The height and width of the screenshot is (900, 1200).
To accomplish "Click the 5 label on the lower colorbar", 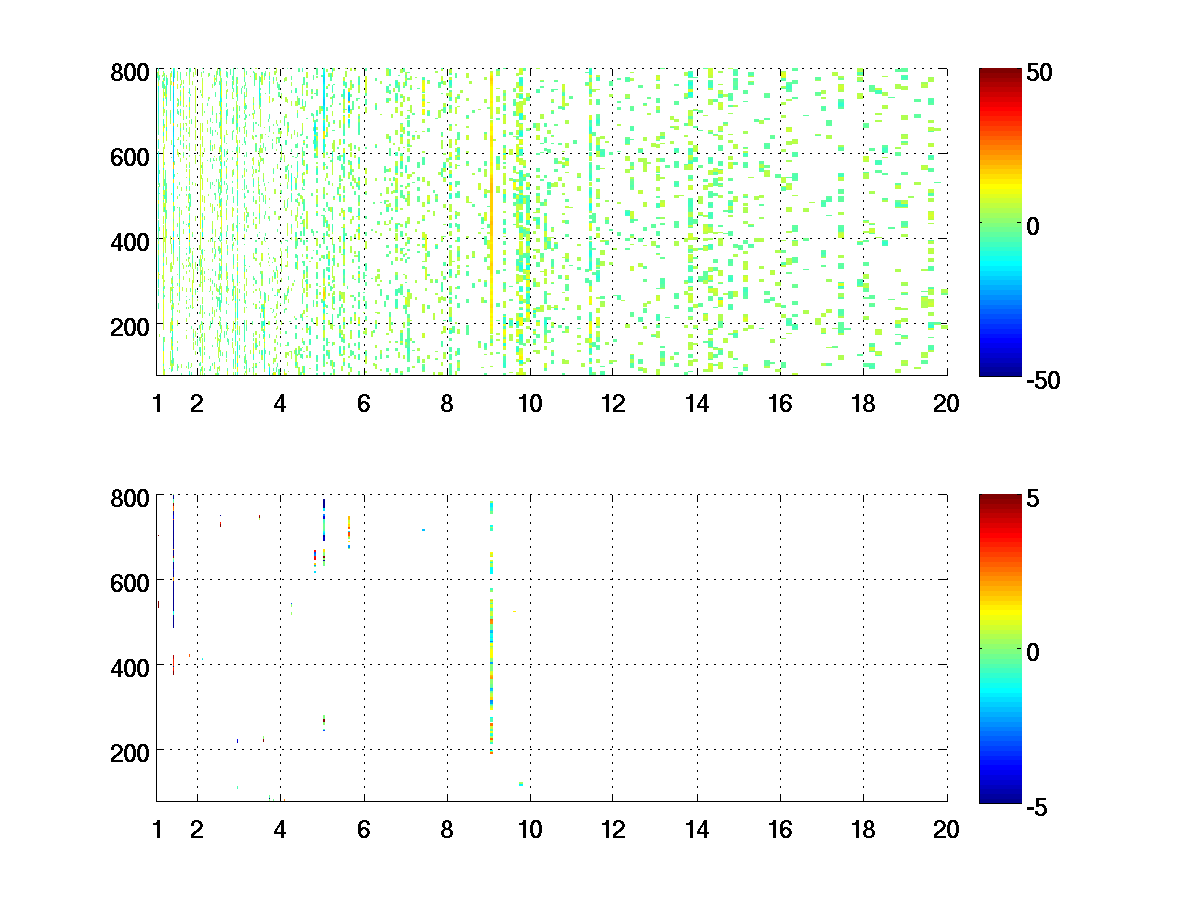I will coord(1033,498).
